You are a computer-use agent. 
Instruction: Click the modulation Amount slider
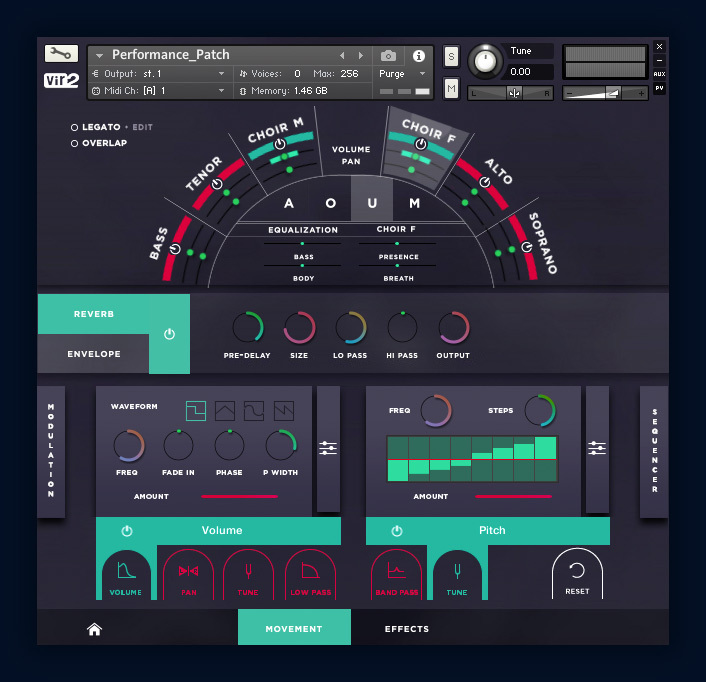click(238, 496)
